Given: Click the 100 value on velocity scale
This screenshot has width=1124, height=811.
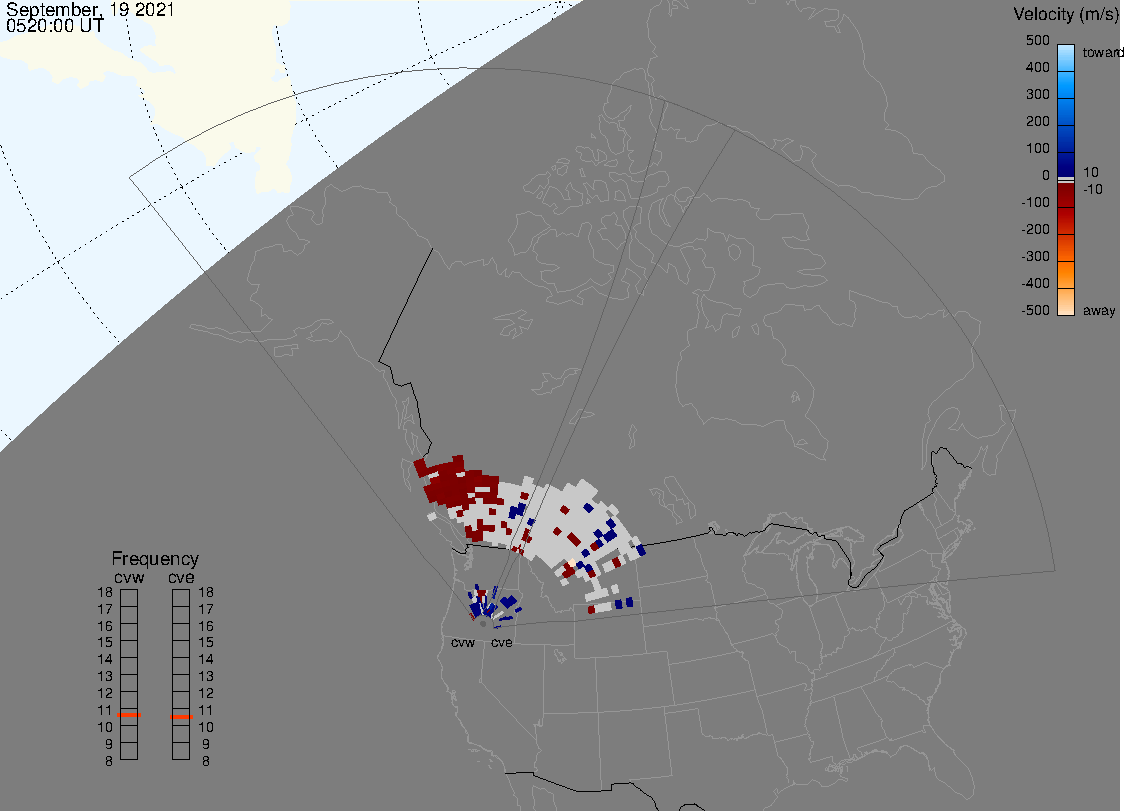Looking at the screenshot, I should coord(1037,148).
